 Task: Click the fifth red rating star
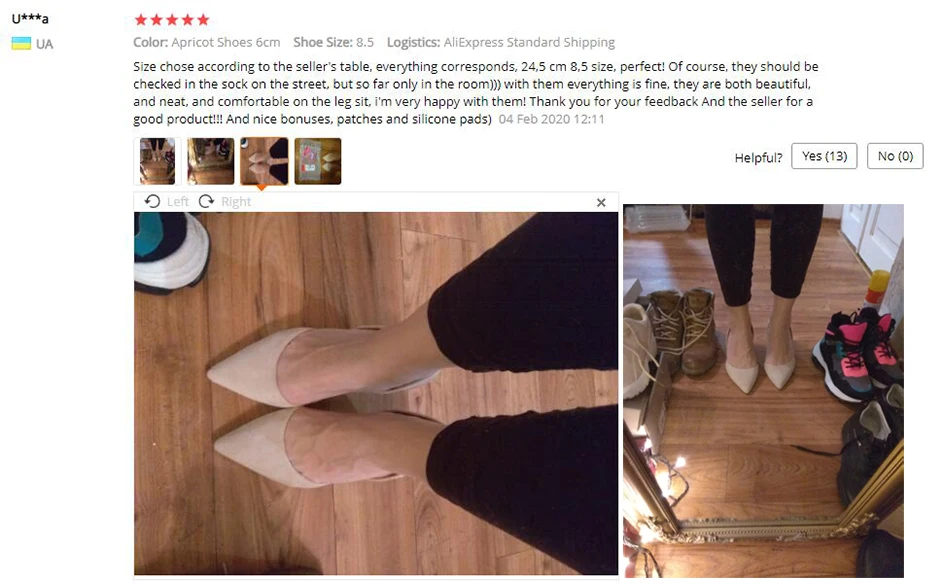203,20
